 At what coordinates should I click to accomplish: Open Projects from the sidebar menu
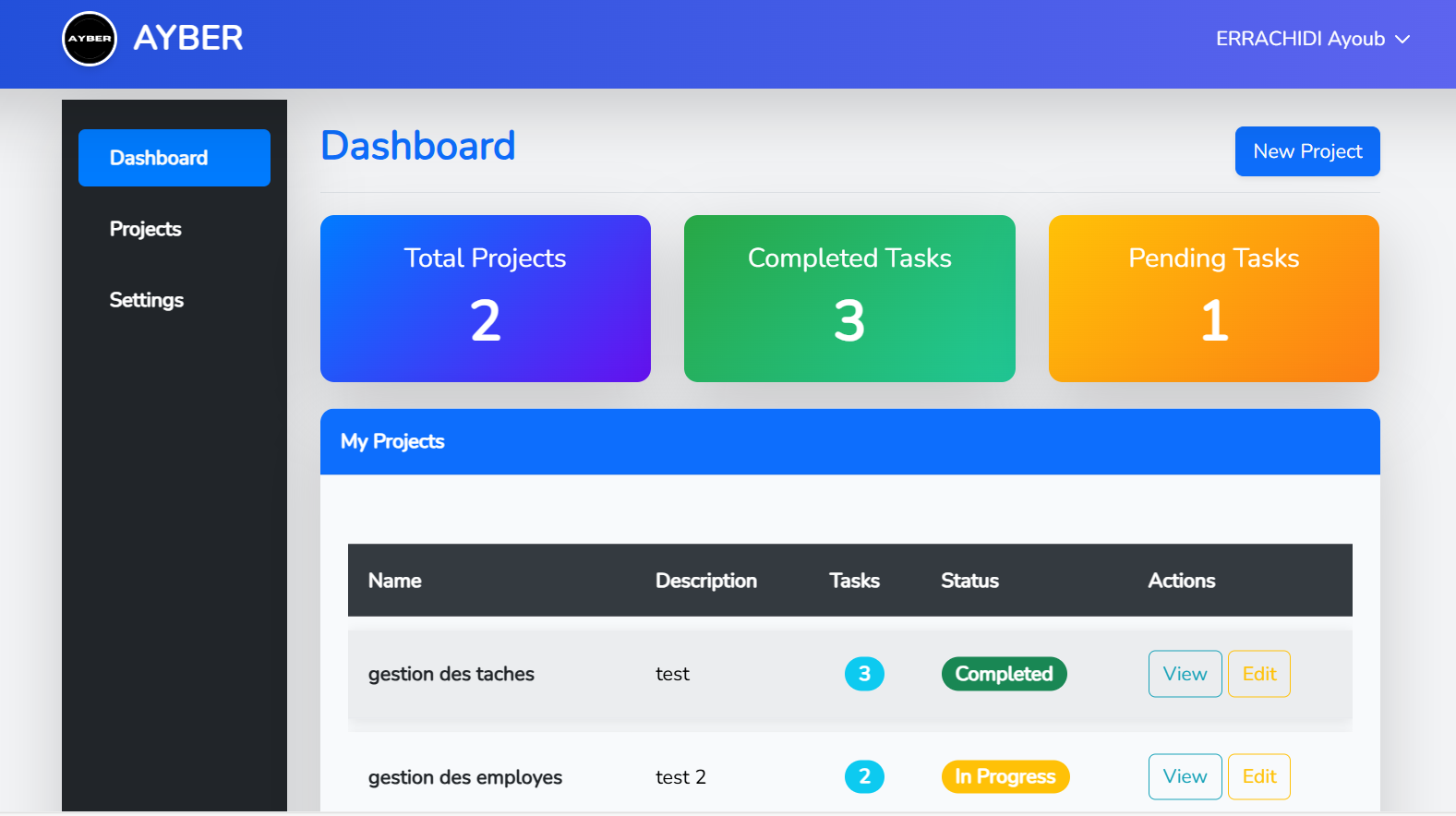tap(146, 229)
